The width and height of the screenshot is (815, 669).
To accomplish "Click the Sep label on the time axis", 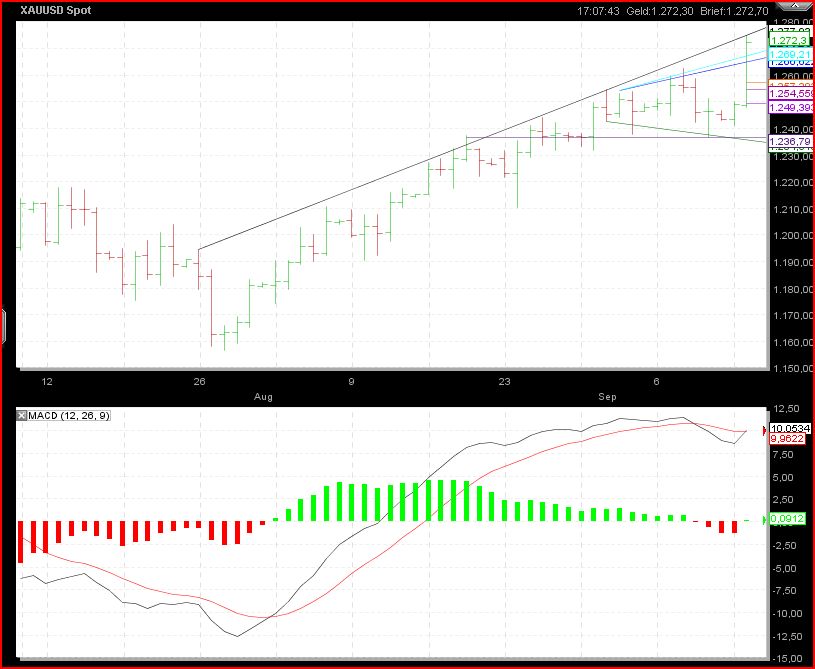I will tap(607, 396).
